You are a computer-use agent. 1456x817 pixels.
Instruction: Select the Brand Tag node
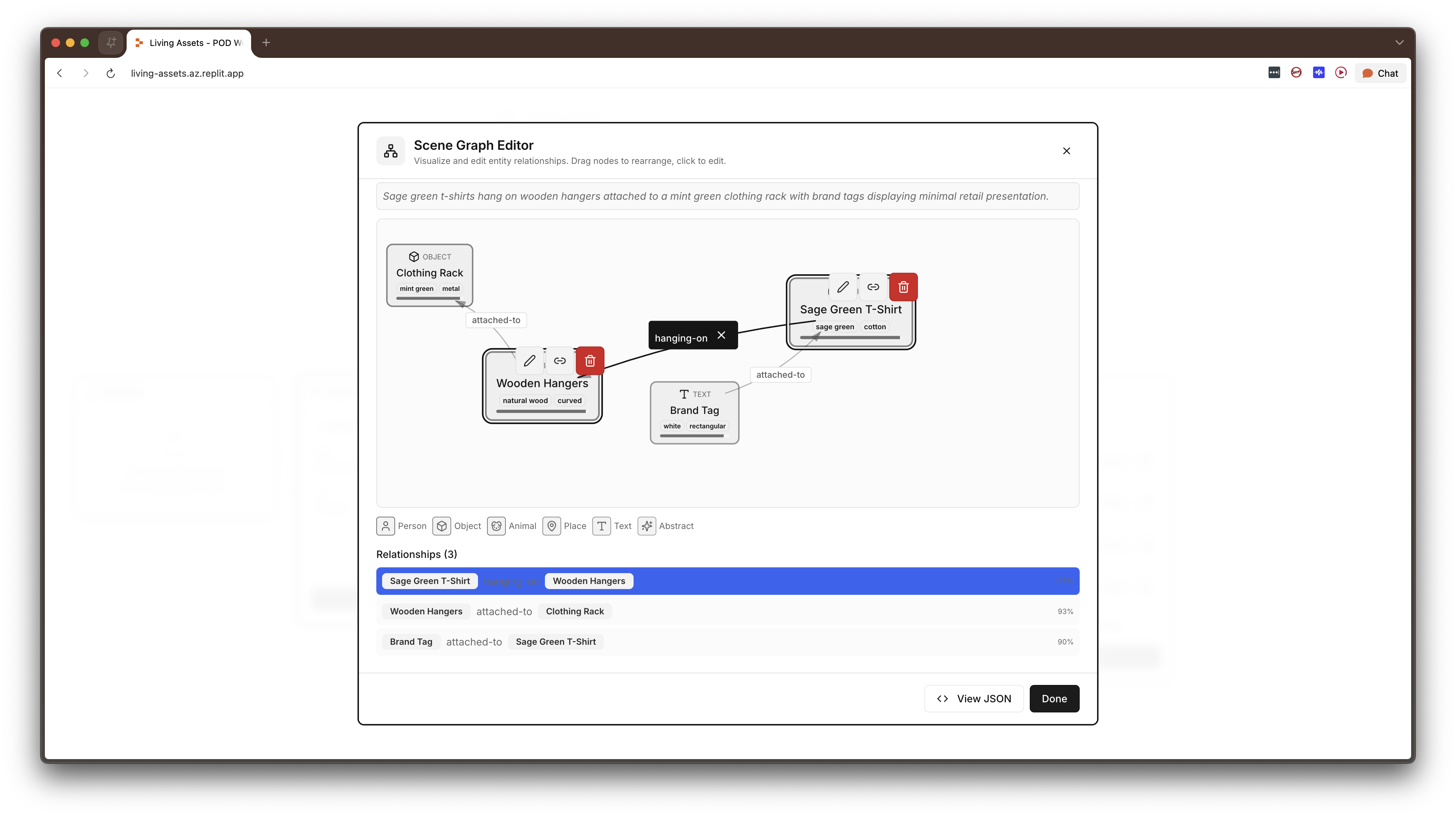click(x=695, y=413)
